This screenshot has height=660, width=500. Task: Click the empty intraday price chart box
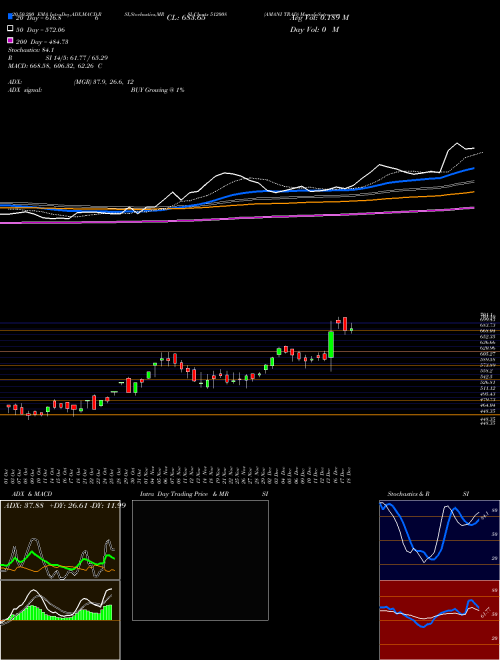pyautogui.click(x=200, y=560)
